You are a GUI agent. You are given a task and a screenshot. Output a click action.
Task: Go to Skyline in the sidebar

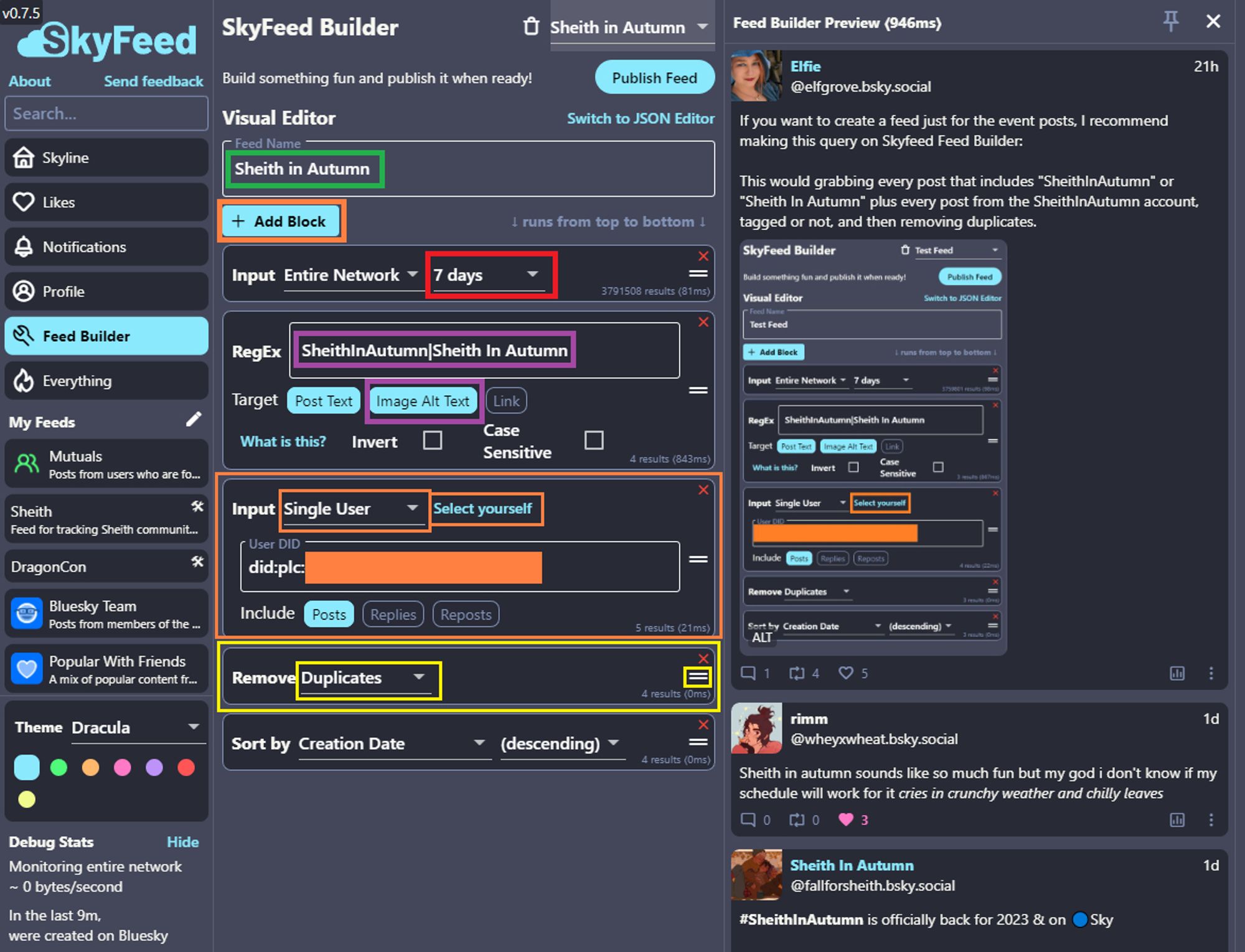pos(106,158)
